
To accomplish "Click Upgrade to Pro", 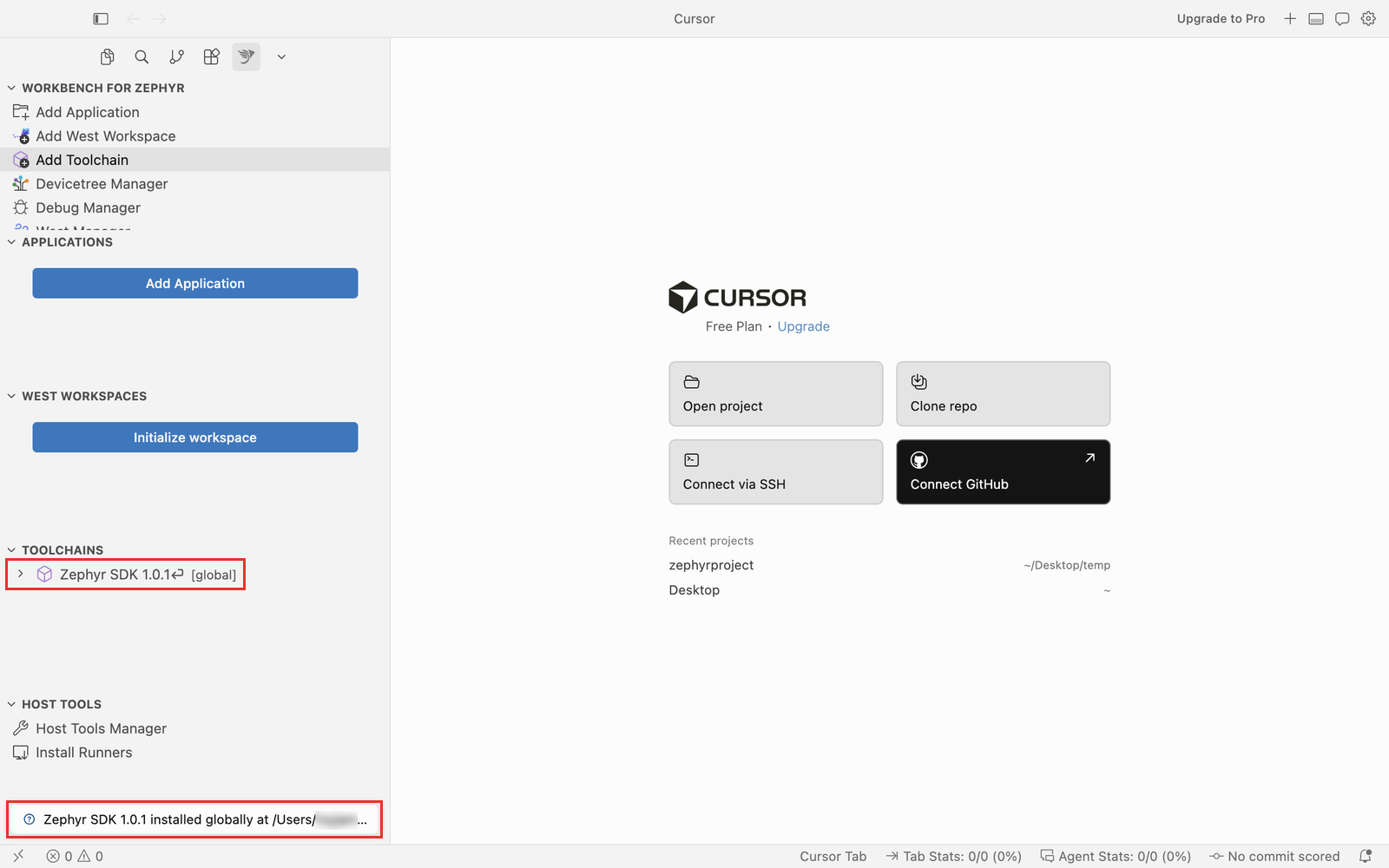I will [1221, 18].
